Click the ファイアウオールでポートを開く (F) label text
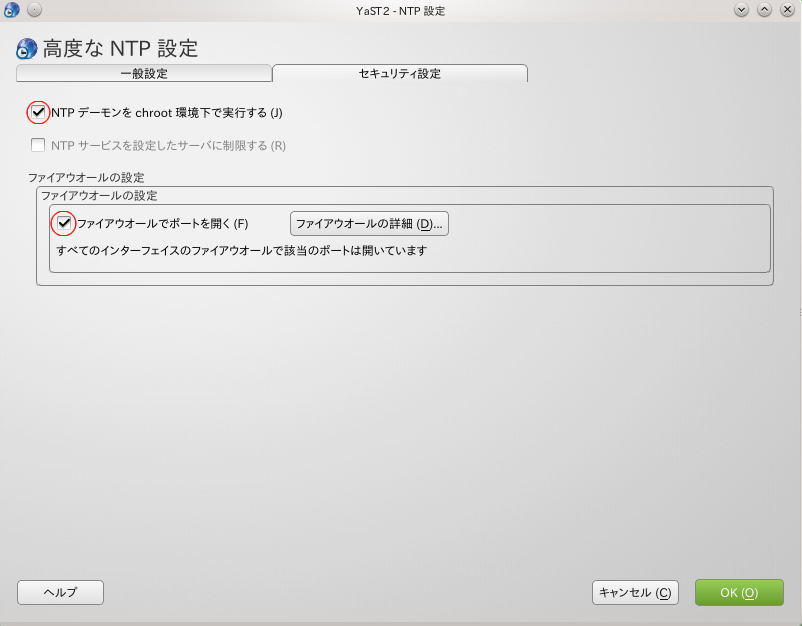The height and width of the screenshot is (626, 802). 162,223
